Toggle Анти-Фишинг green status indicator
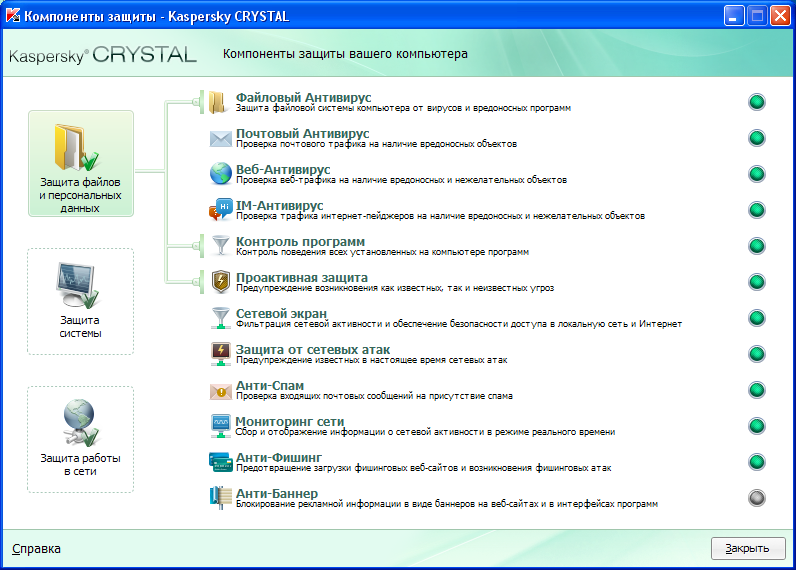This screenshot has height=570, width=796. [x=756, y=462]
